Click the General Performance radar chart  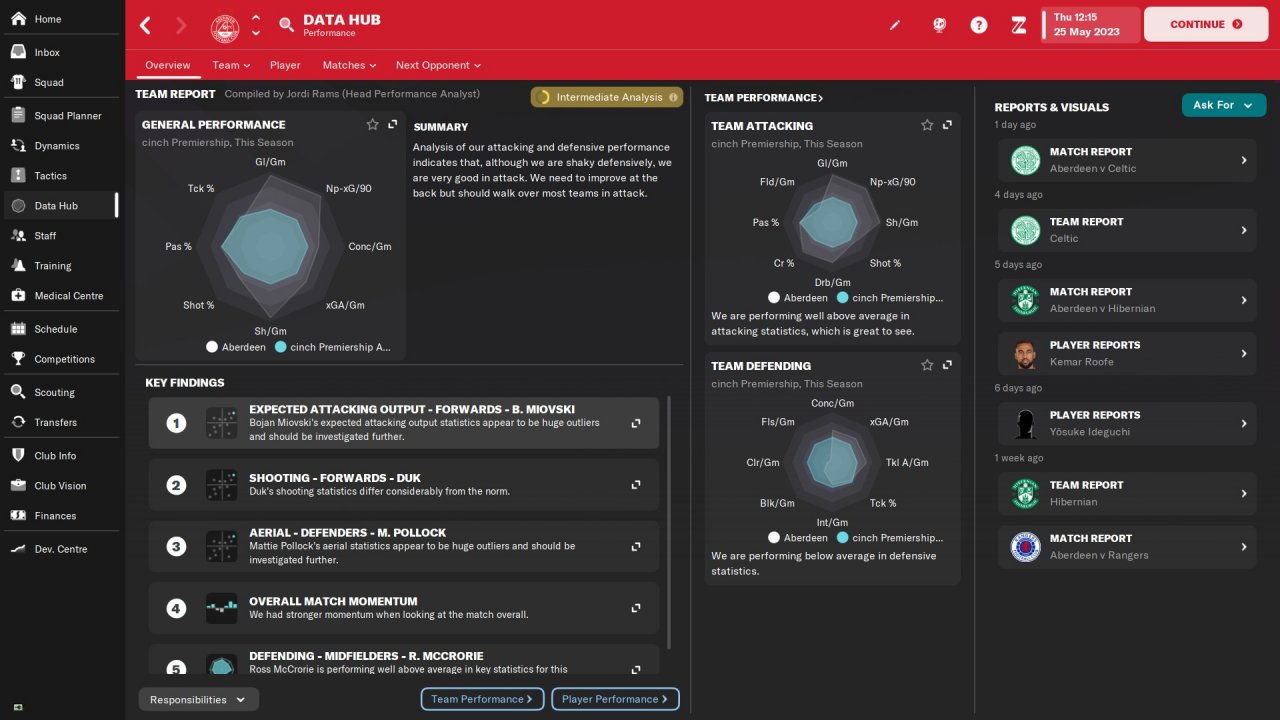pyautogui.click(x=269, y=244)
